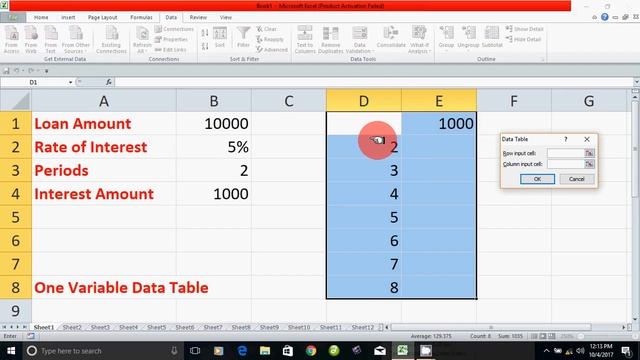Switch to the Formulas tab
Viewport: 640px width, 360px height.
pos(141,18)
